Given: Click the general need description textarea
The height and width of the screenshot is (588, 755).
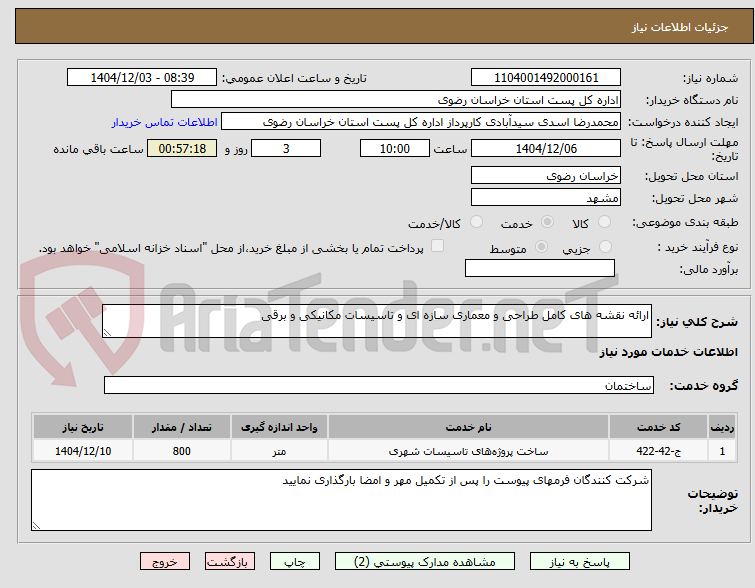Looking at the screenshot, I should (x=377, y=321).
